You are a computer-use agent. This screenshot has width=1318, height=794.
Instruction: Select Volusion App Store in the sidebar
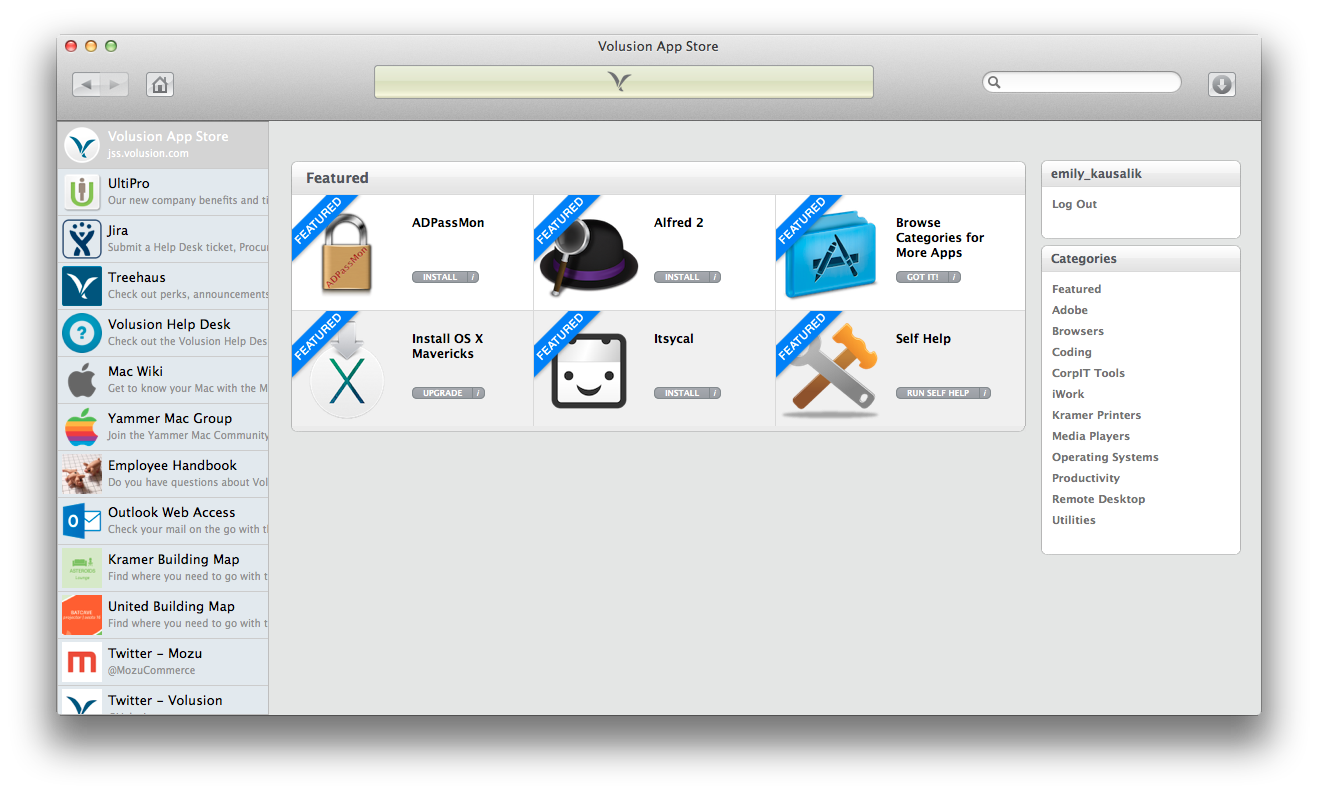click(x=163, y=145)
